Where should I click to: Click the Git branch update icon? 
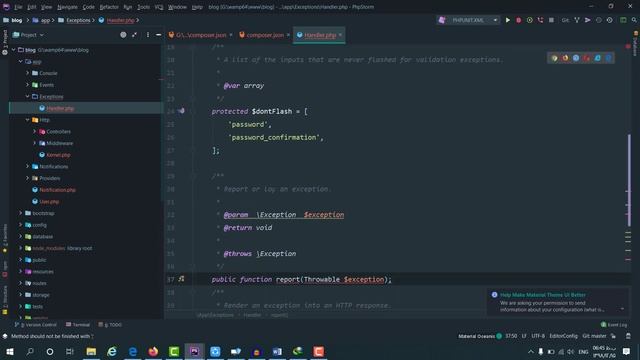pyautogui.click(x=577, y=20)
